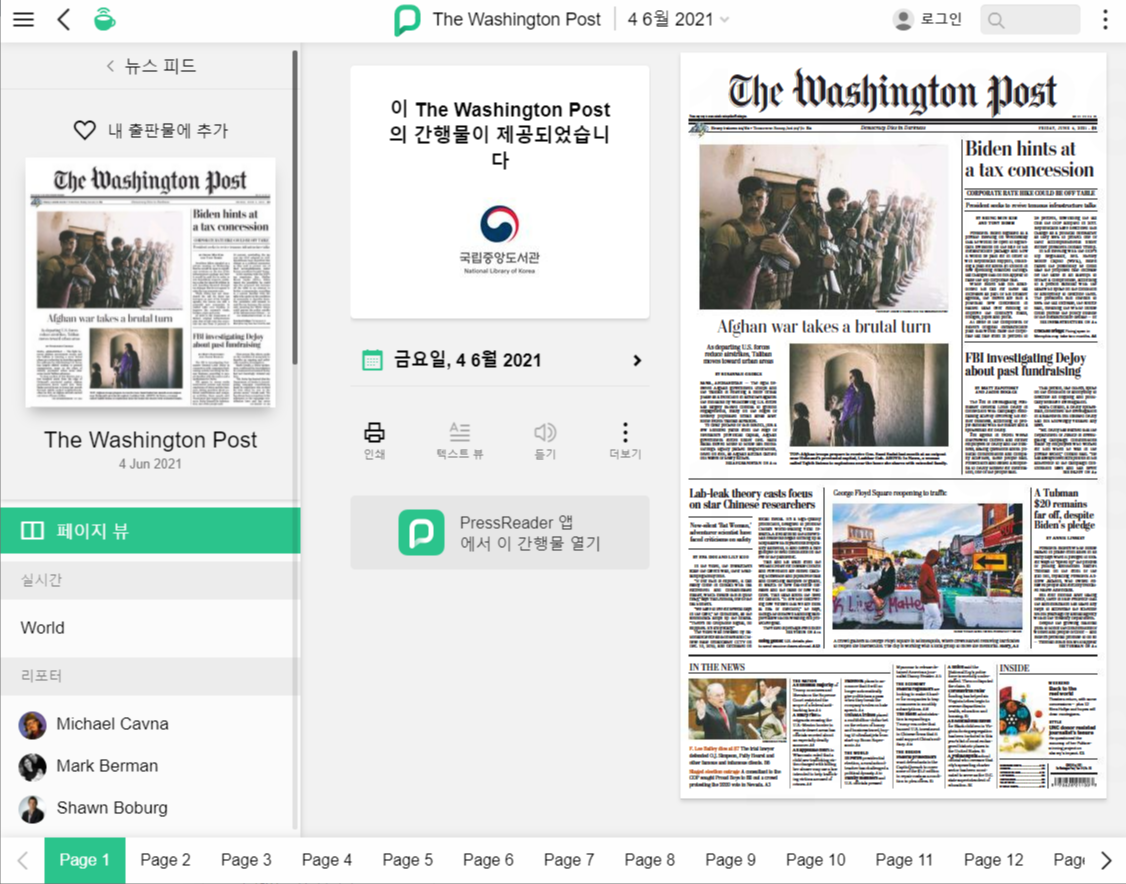Open the World section
This screenshot has height=884, width=1126.
[150, 628]
